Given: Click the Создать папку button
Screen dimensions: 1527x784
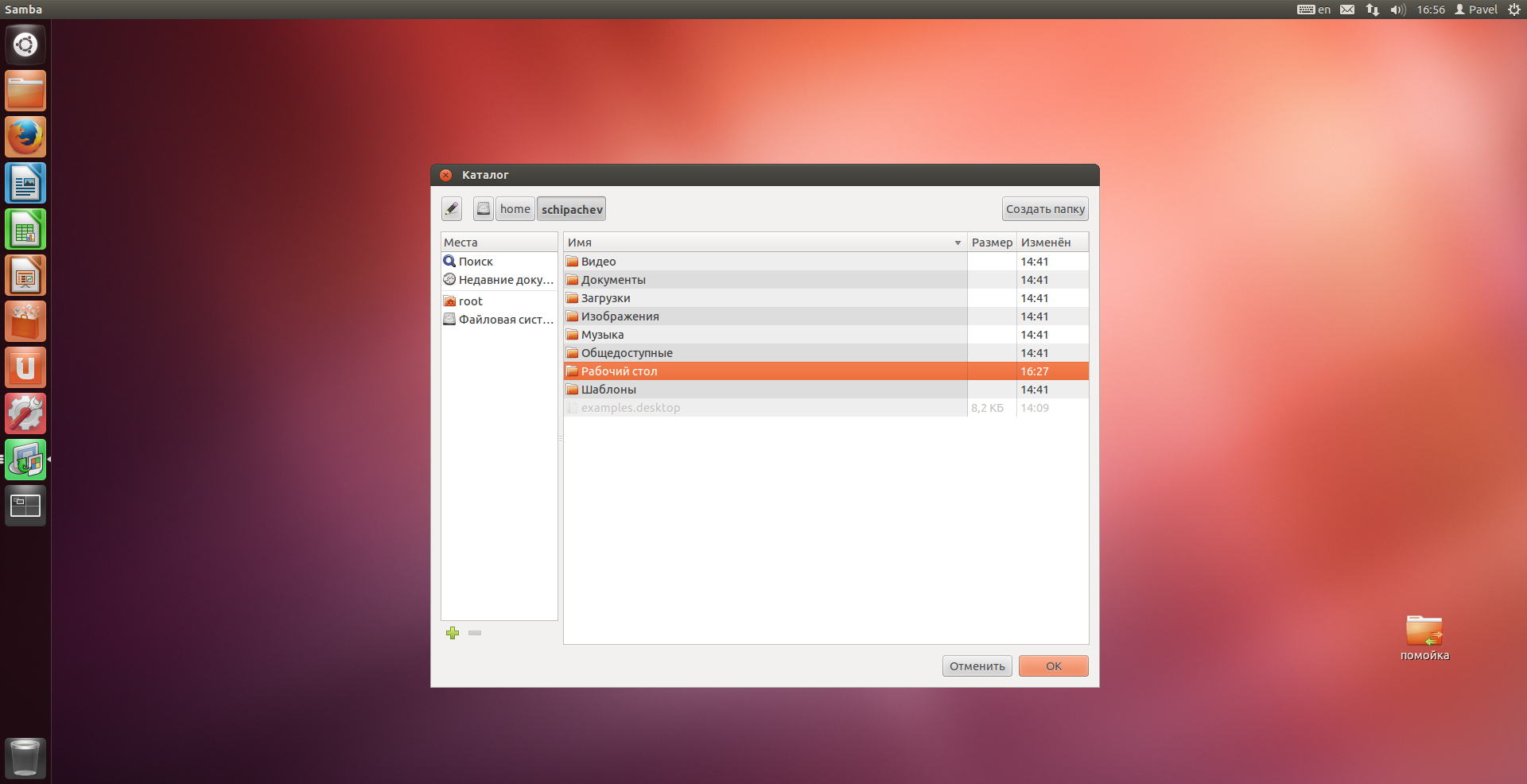Looking at the screenshot, I should [x=1045, y=209].
